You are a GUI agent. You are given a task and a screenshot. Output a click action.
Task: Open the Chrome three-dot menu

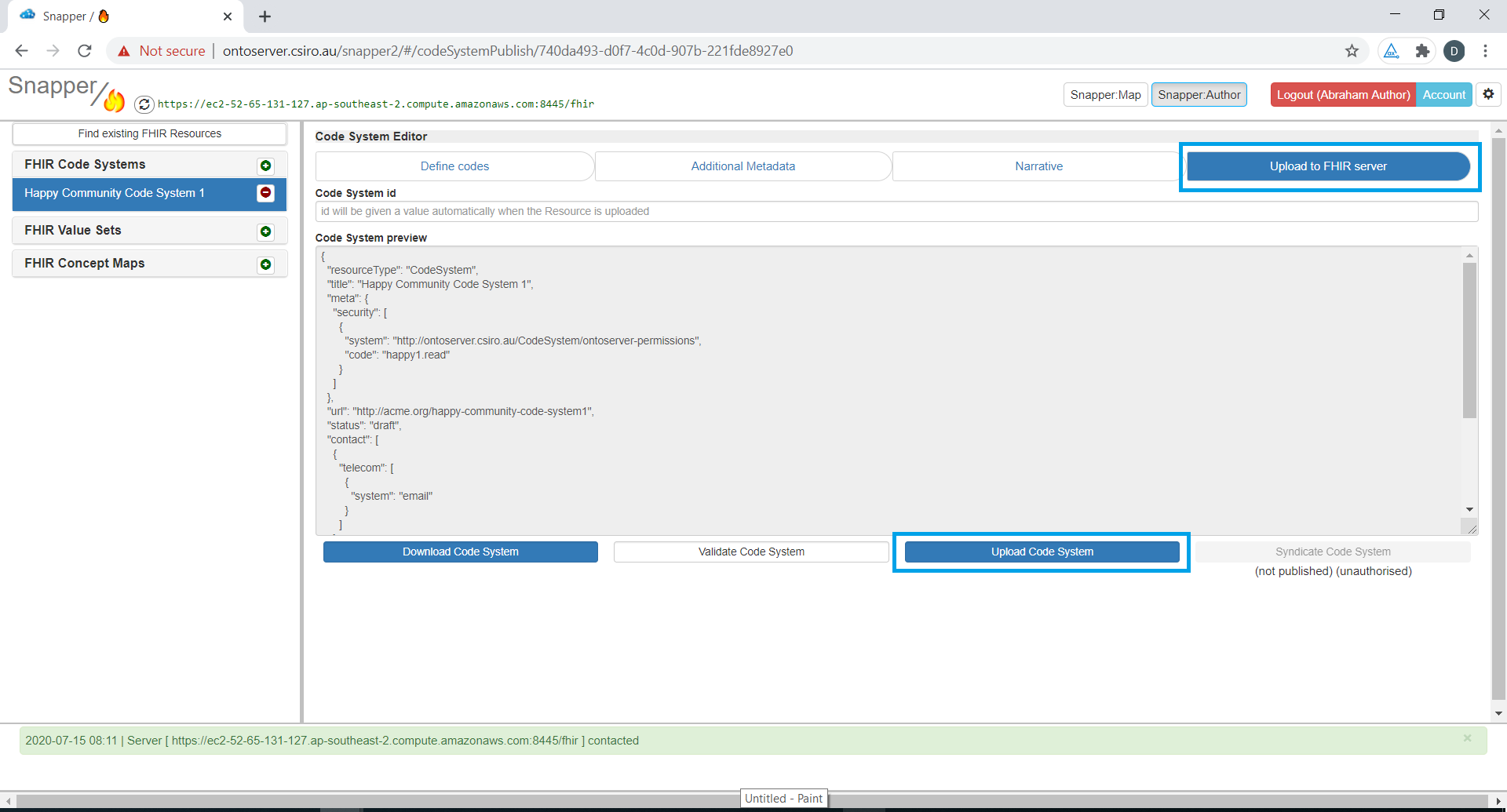click(x=1485, y=51)
